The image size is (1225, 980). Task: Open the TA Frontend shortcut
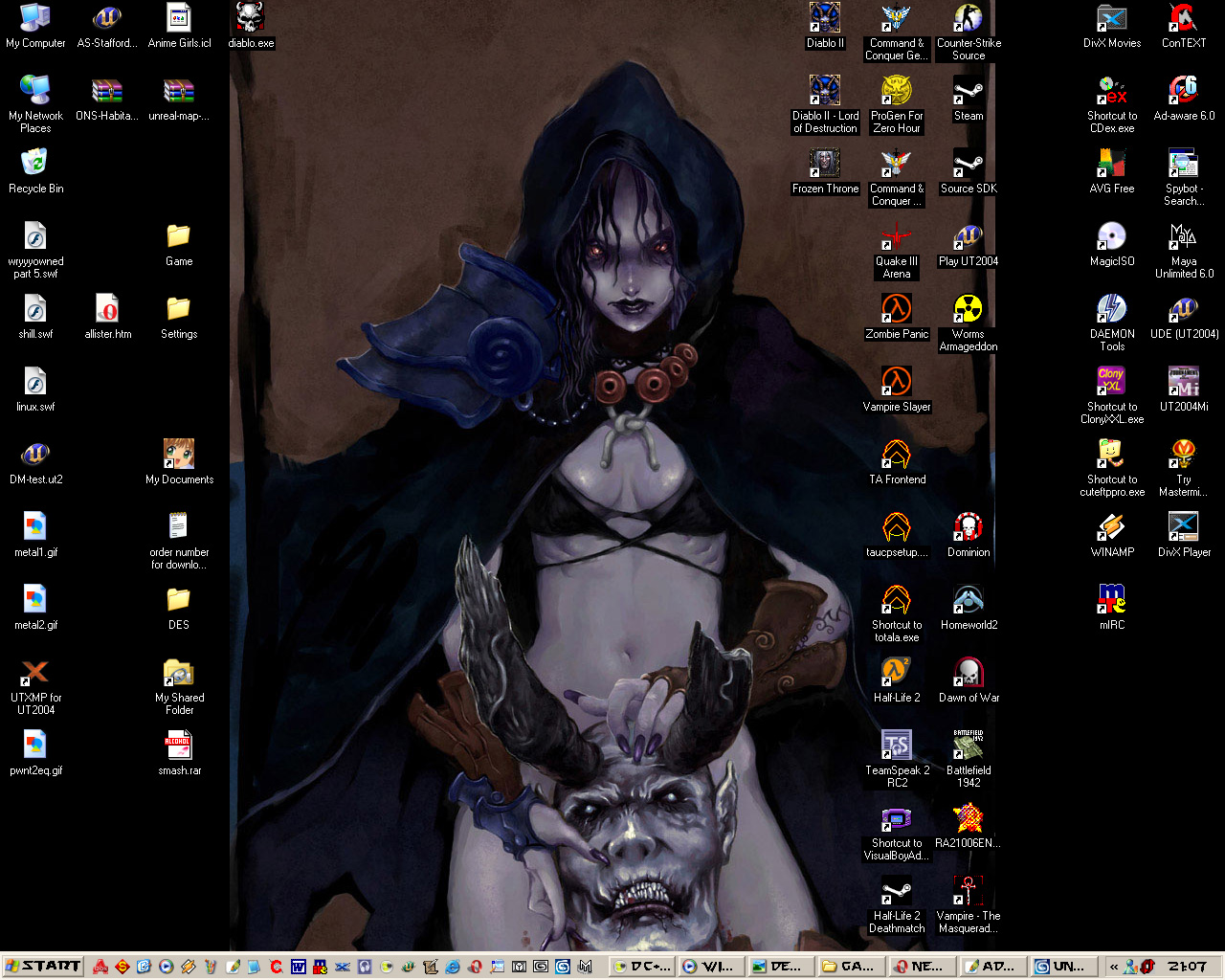point(897,462)
